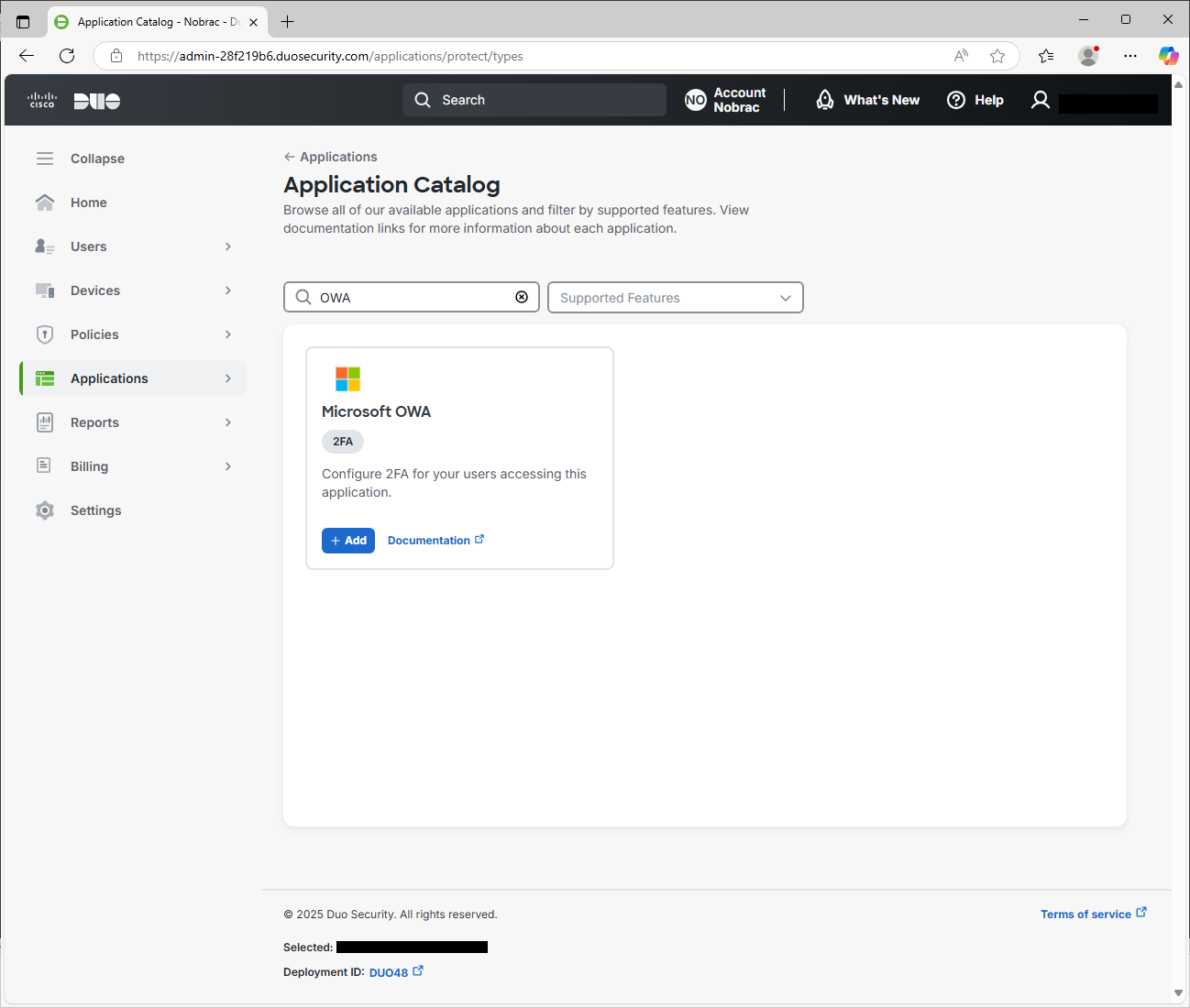Click the page scrollbar up arrow
The image size is (1190, 1008).
click(x=1179, y=84)
